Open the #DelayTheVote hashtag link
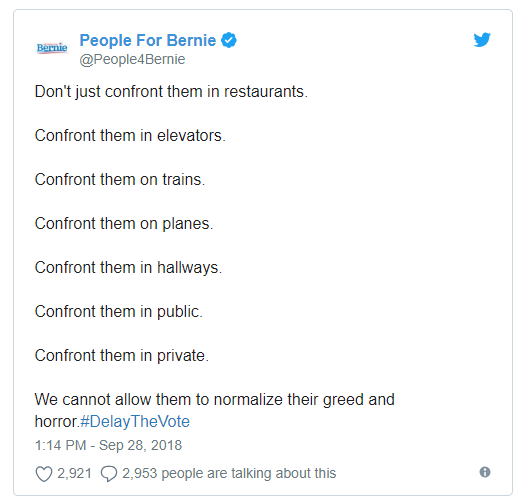Viewport: 518px width, 504px height. (135, 422)
